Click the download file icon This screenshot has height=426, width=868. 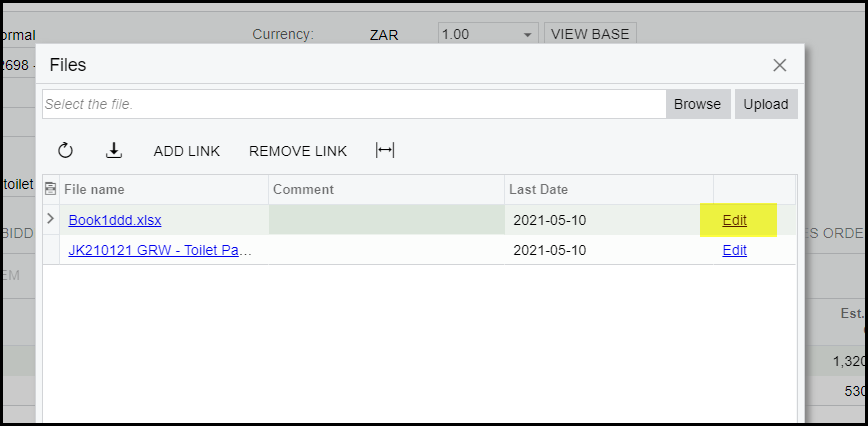coord(114,151)
